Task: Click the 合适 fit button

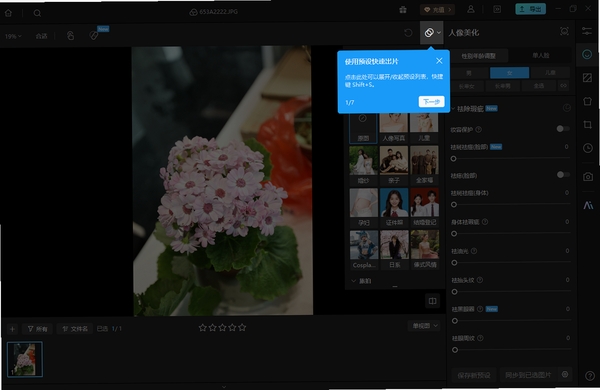Action: pos(41,36)
